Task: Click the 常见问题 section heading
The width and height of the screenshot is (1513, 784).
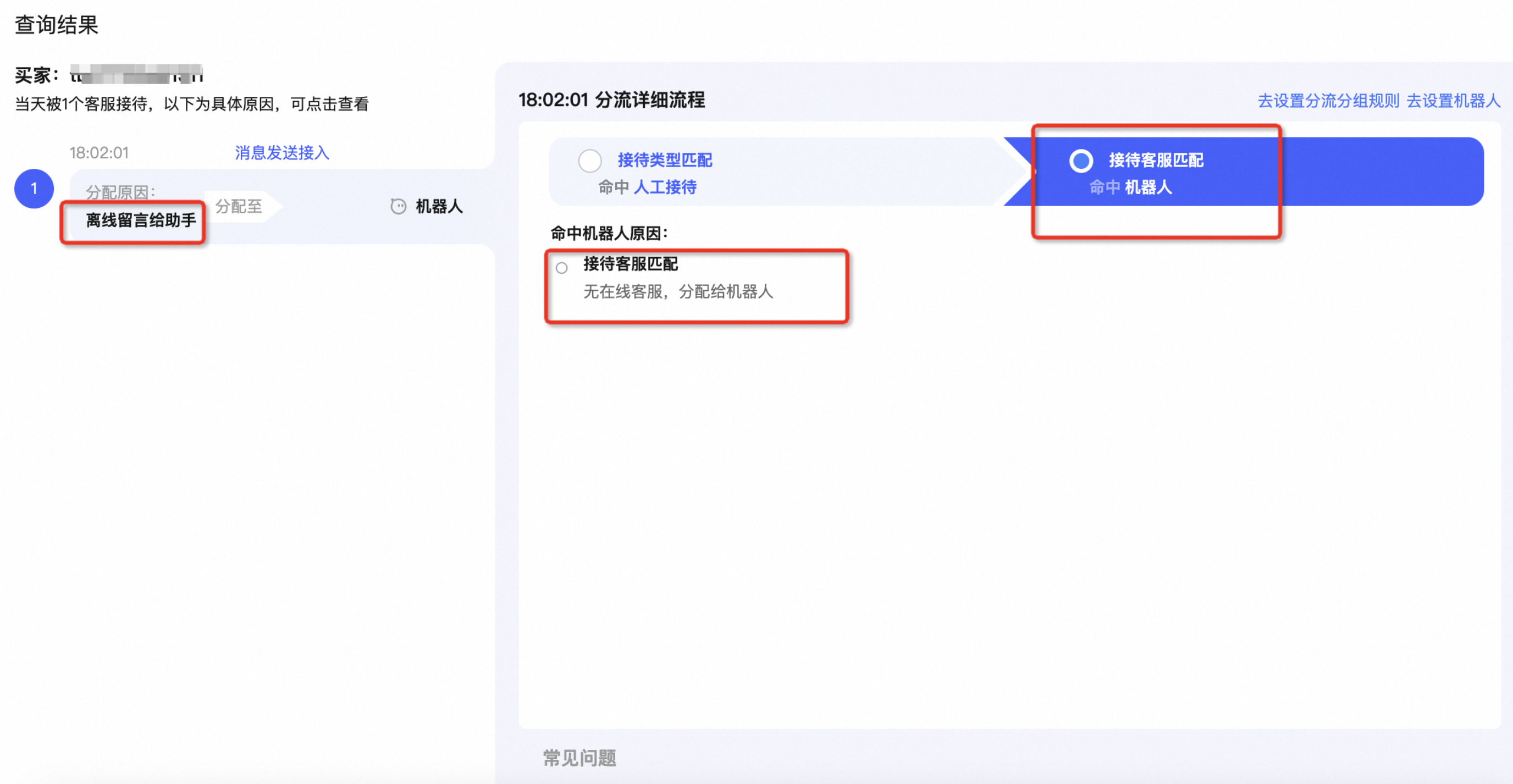Action: point(579,758)
